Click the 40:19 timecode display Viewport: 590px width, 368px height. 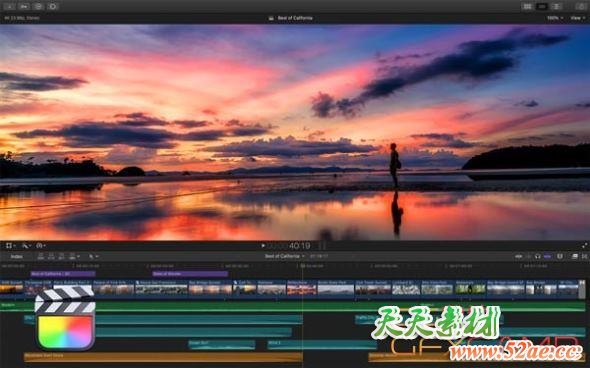point(300,246)
